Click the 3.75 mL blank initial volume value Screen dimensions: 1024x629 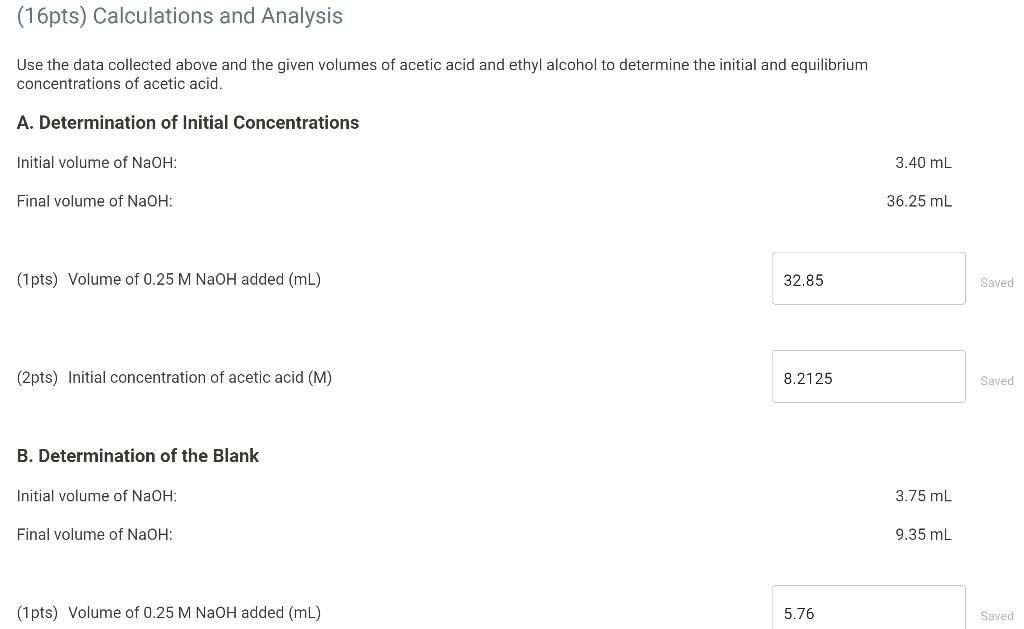tap(923, 495)
